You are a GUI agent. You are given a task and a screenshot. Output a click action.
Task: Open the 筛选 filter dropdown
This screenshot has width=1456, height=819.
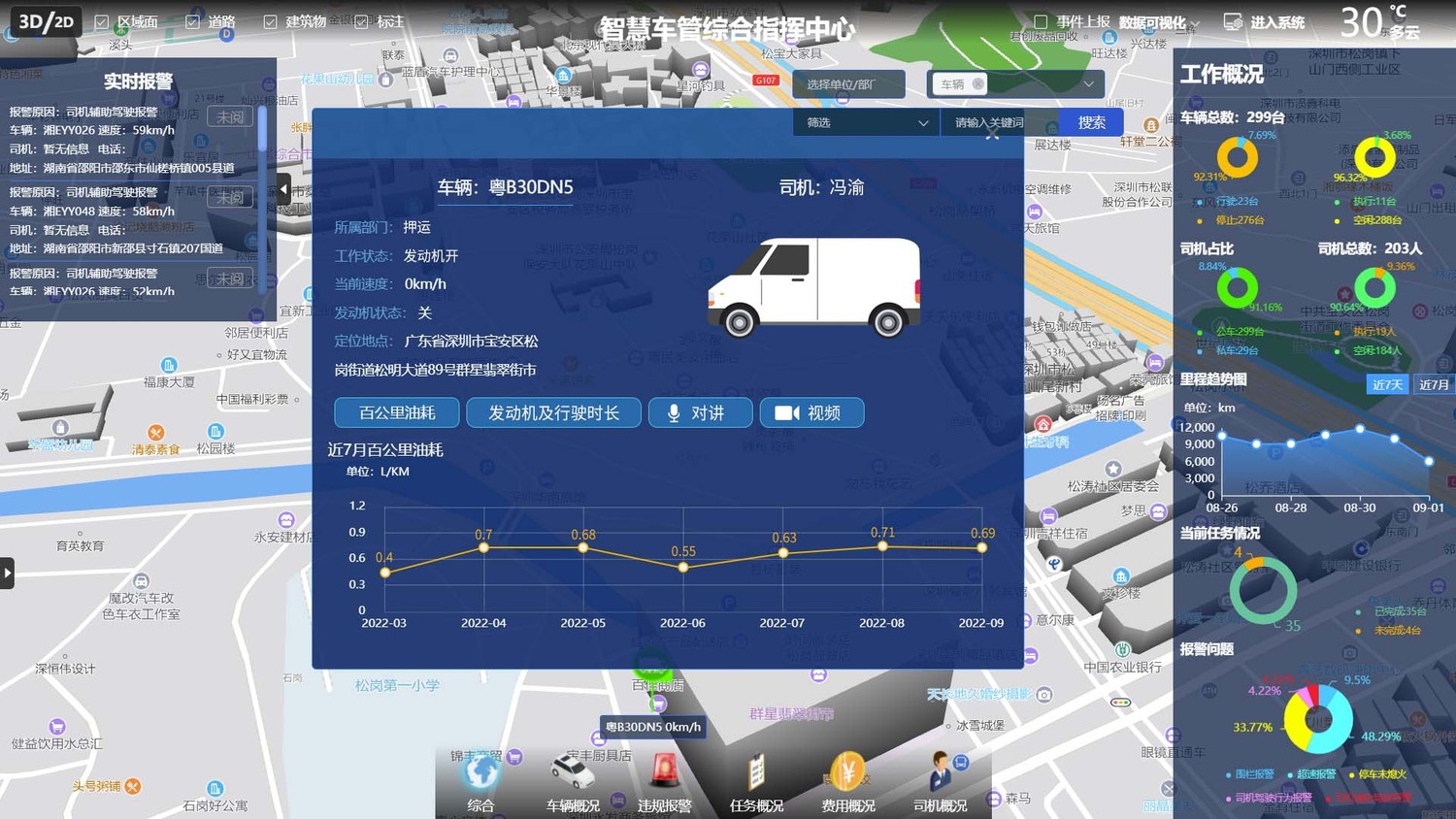pos(864,122)
